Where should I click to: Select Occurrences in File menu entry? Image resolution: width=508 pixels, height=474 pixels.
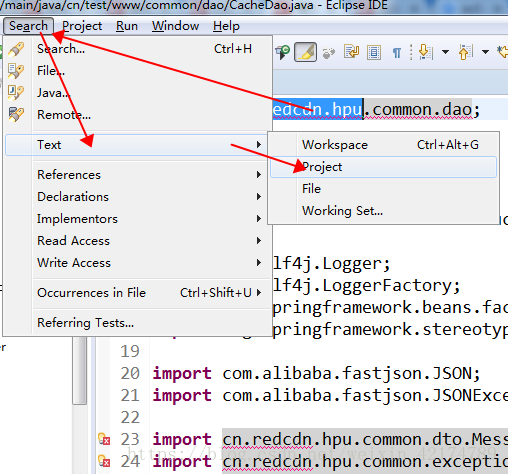137,293
